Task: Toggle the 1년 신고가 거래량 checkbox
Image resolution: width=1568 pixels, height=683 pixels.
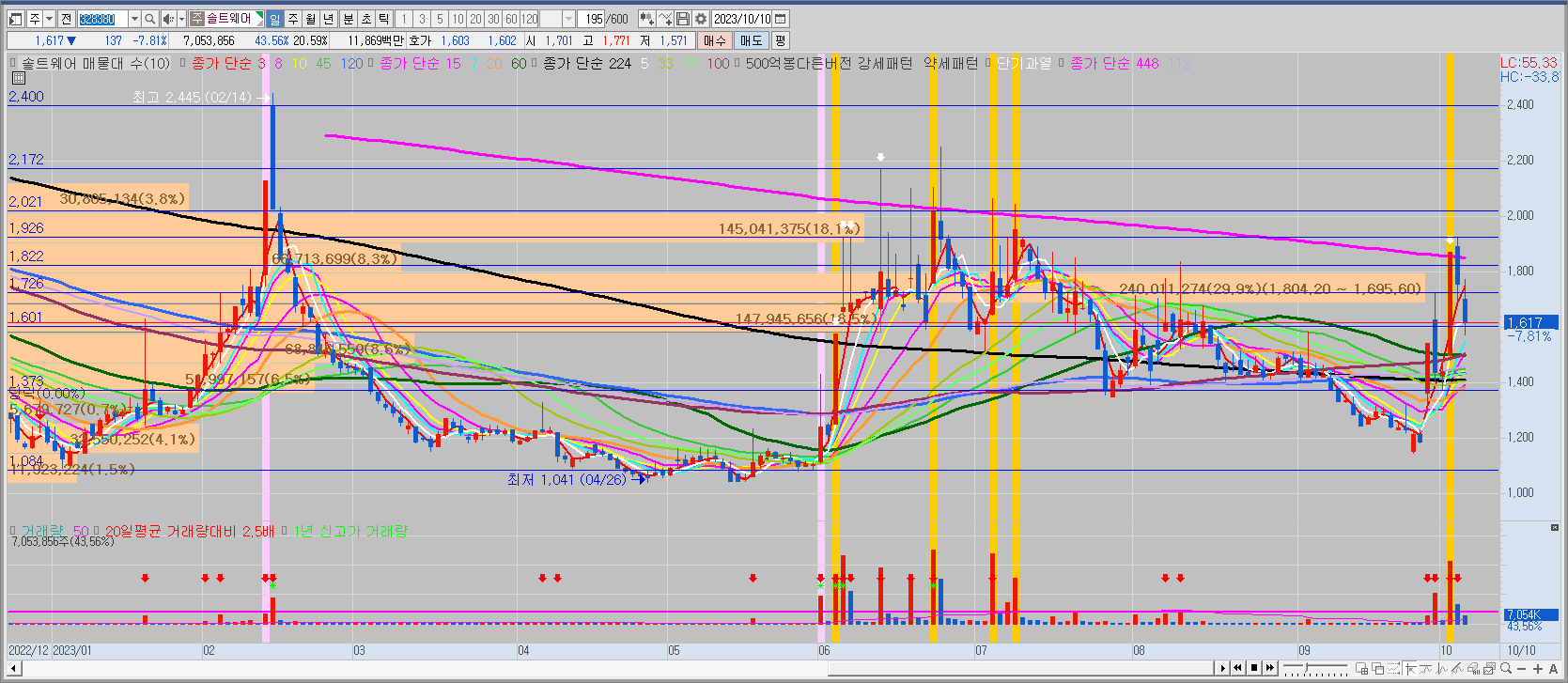Action: (285, 531)
